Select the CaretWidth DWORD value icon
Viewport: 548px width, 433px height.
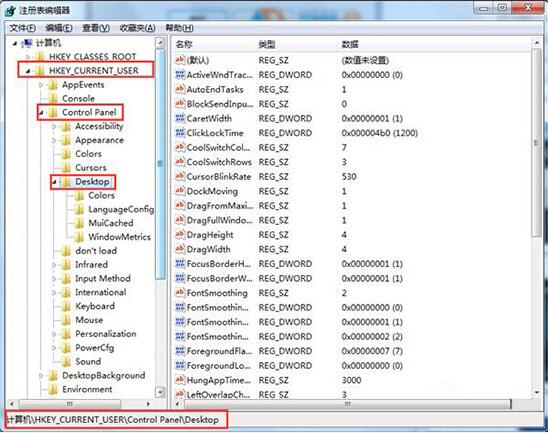180,118
